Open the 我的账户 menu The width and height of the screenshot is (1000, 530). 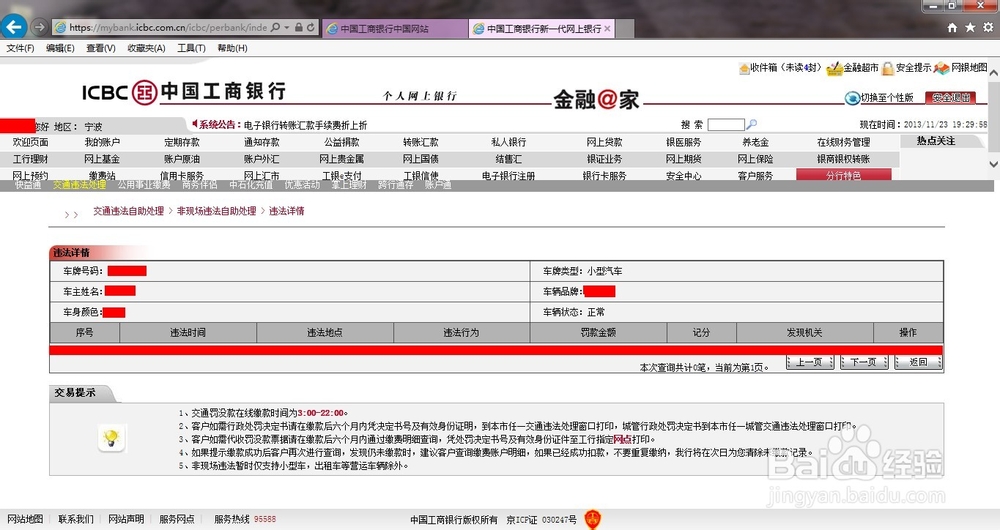[102, 142]
